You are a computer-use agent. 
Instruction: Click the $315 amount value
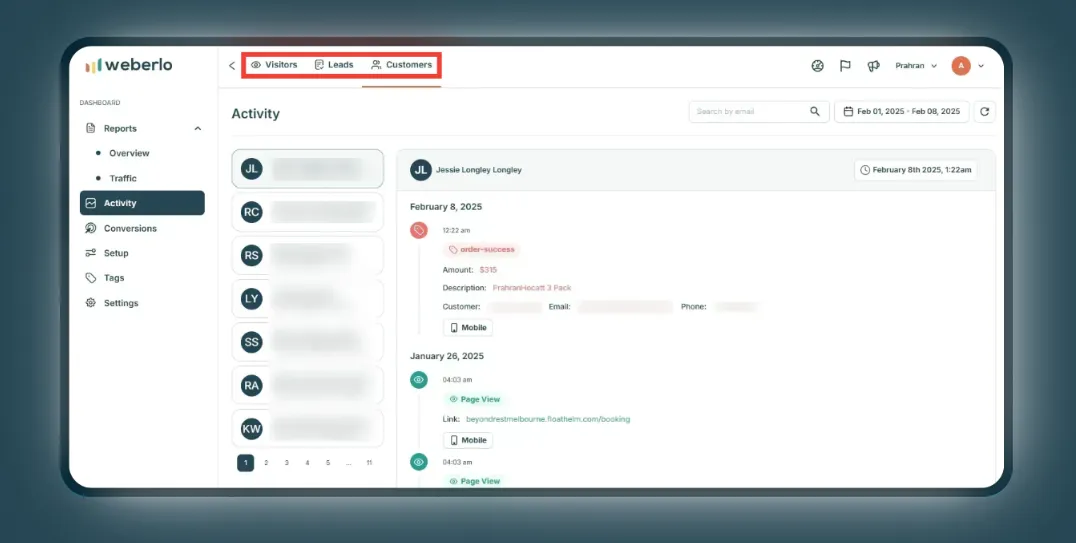(488, 270)
